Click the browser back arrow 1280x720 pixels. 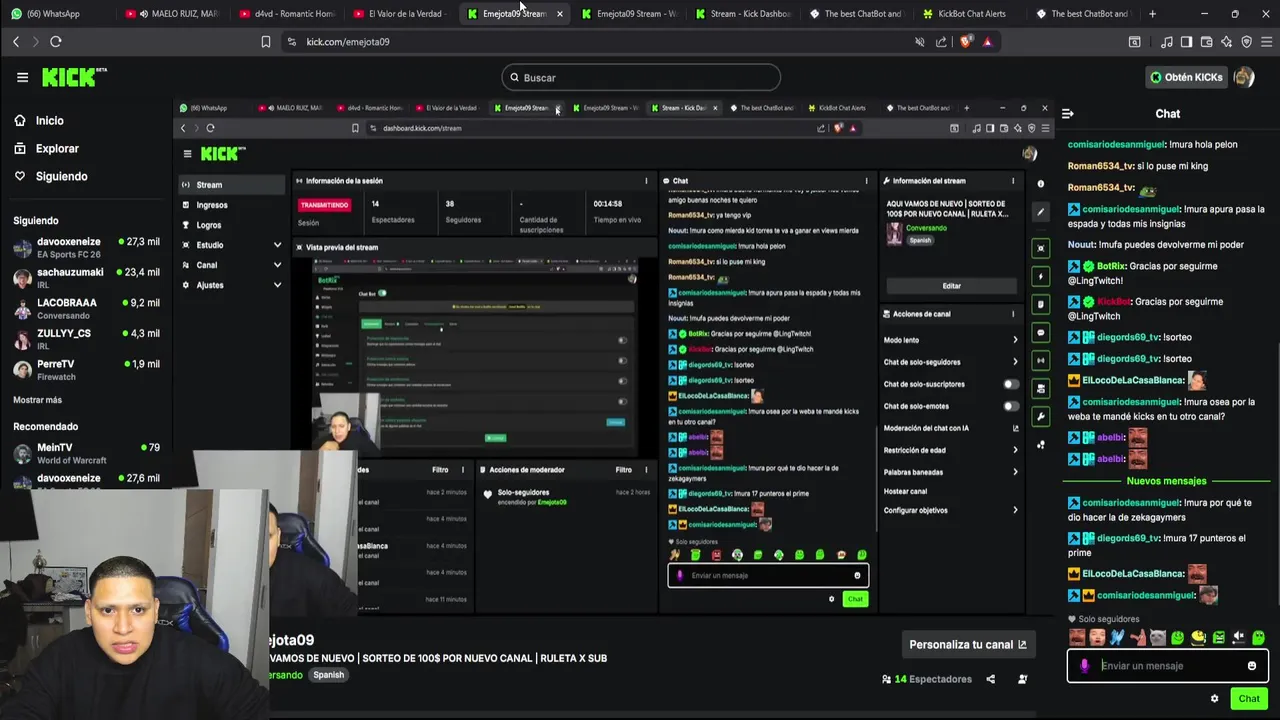point(16,42)
